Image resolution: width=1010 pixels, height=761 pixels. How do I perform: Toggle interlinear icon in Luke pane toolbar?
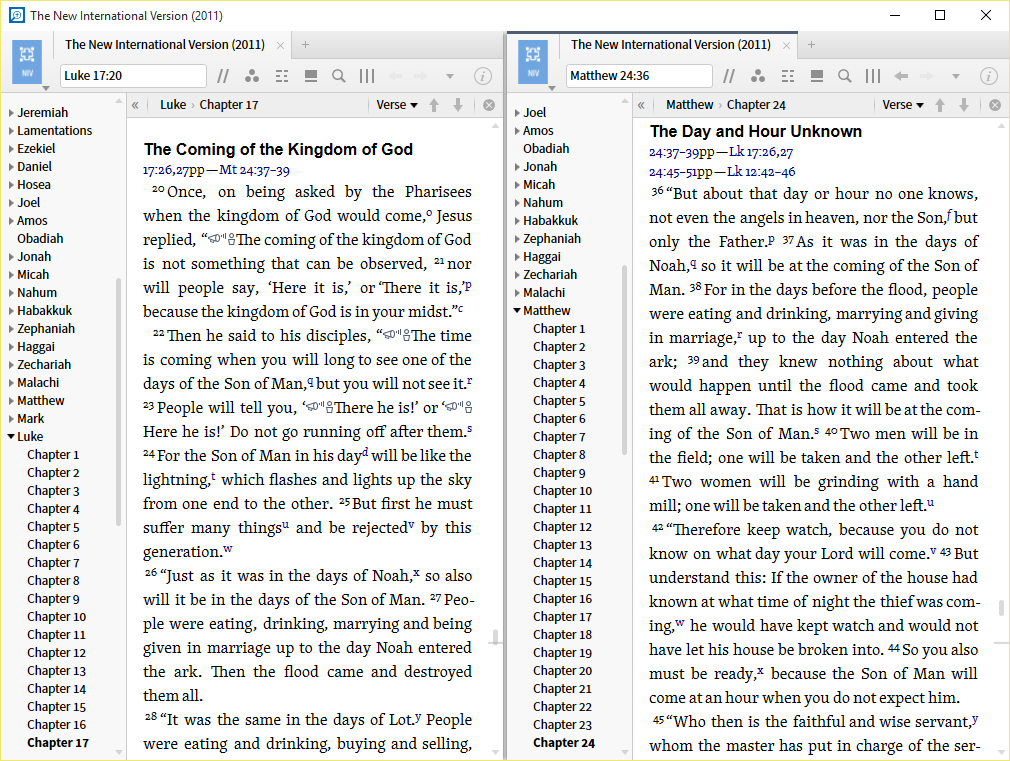(x=282, y=76)
